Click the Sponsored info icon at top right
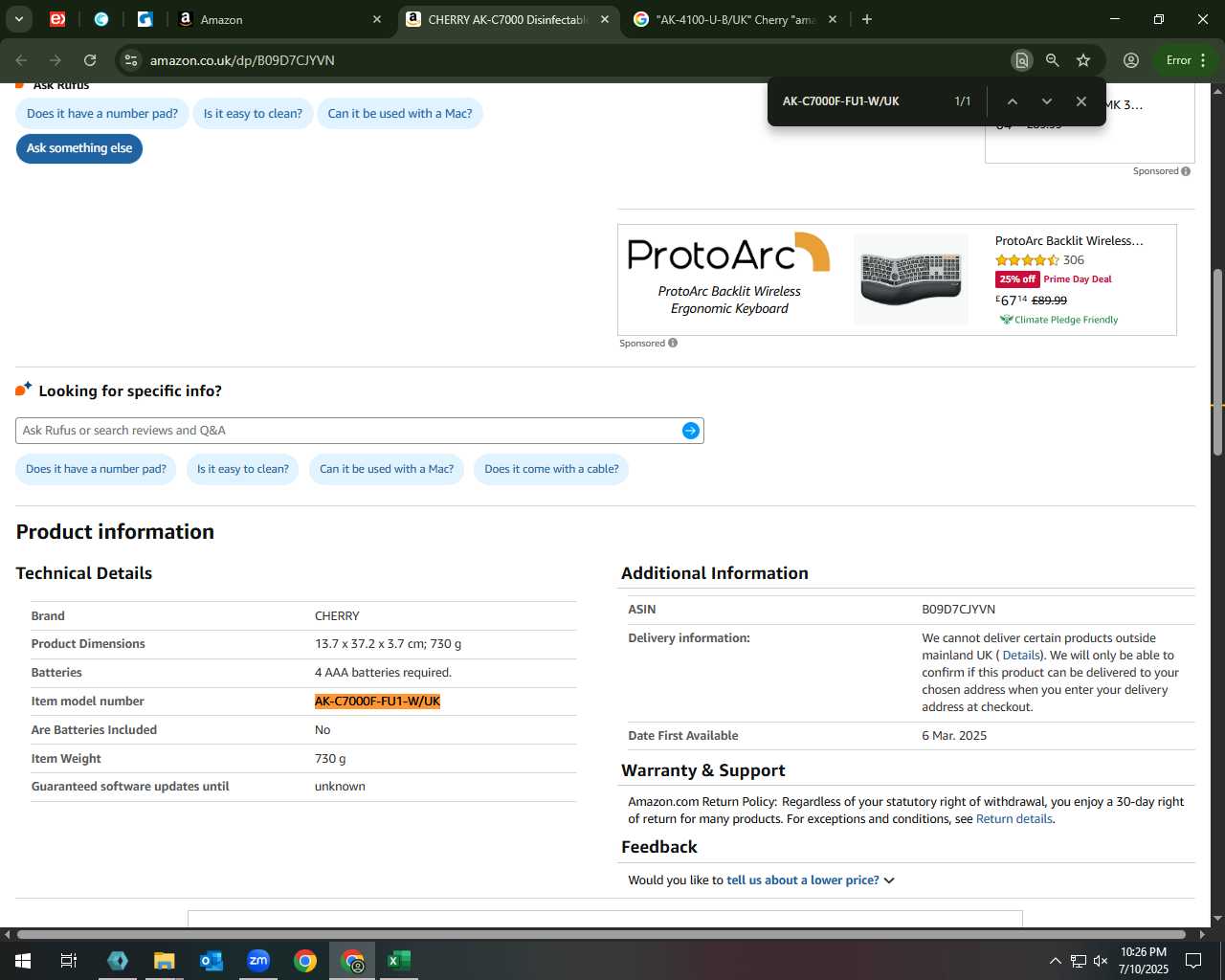Screen dimensions: 1225x980 pos(1186,171)
